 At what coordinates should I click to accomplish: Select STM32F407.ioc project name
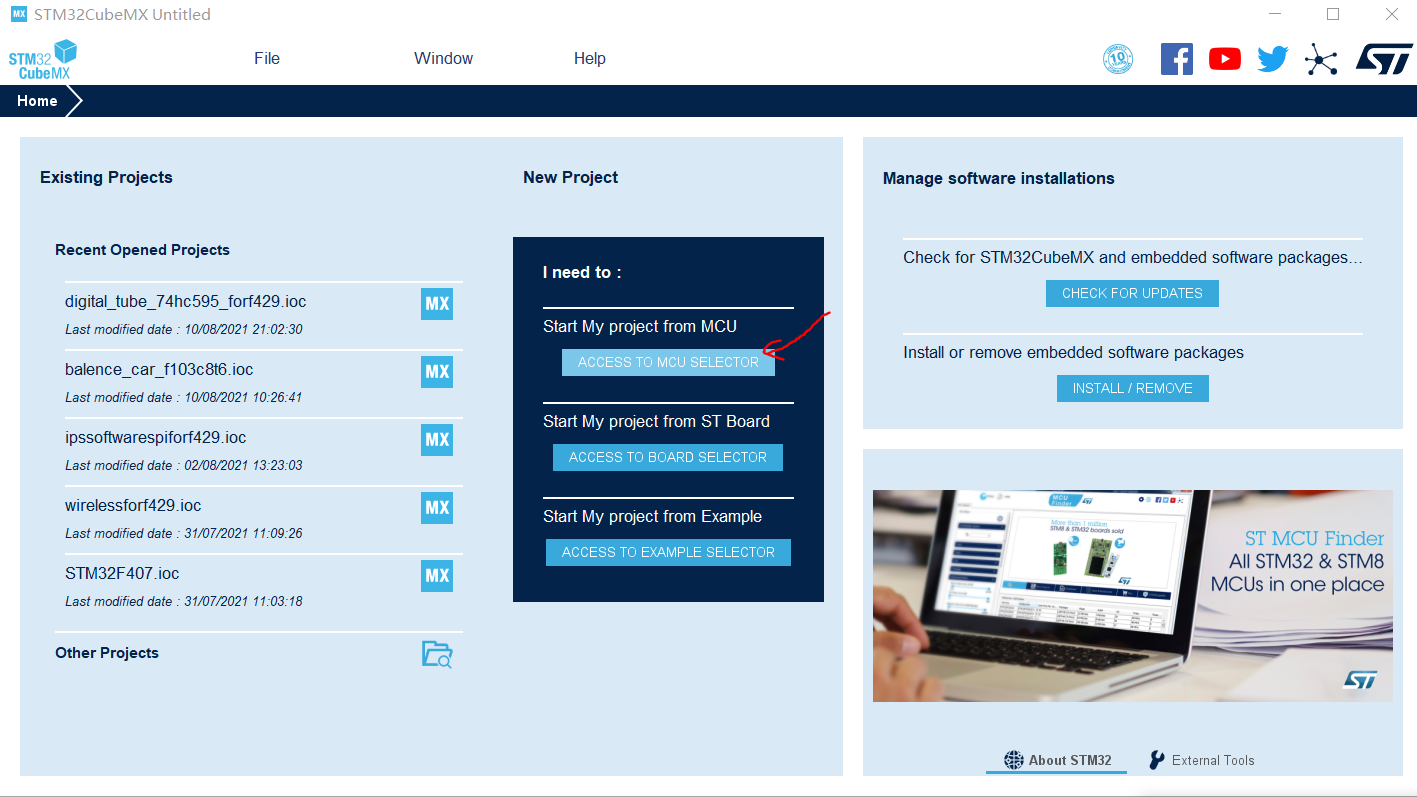point(122,573)
